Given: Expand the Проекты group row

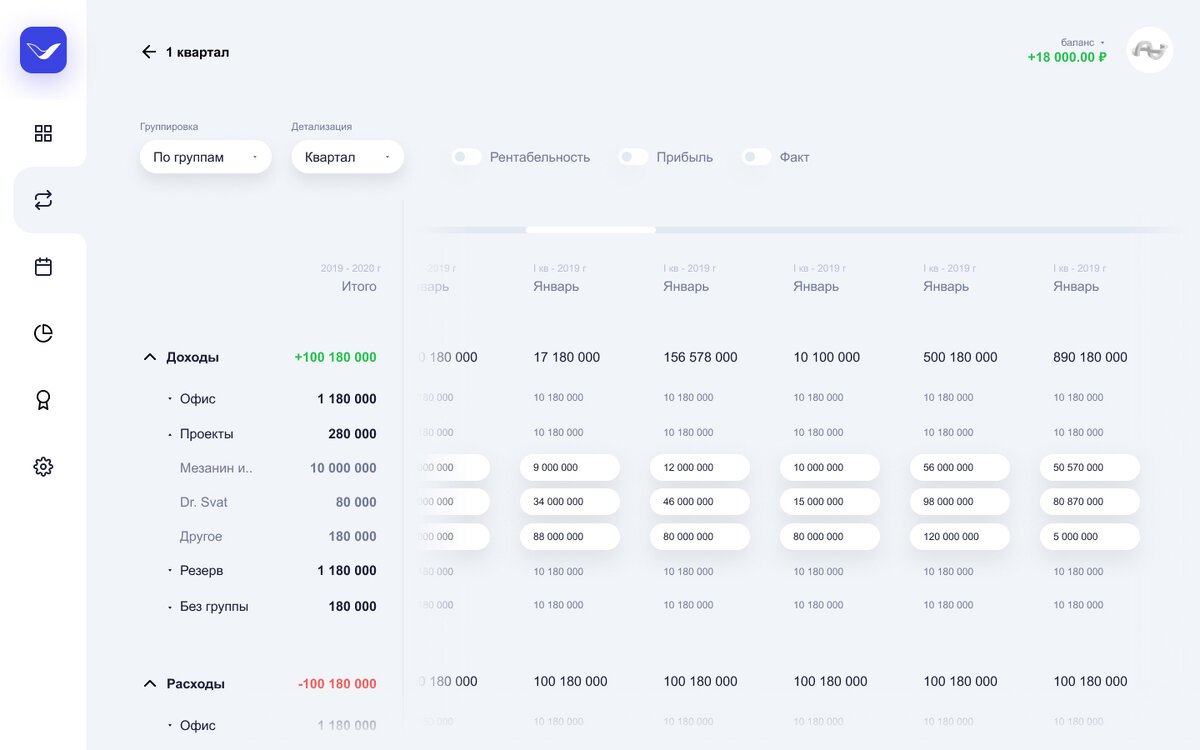Looking at the screenshot, I should (170, 434).
